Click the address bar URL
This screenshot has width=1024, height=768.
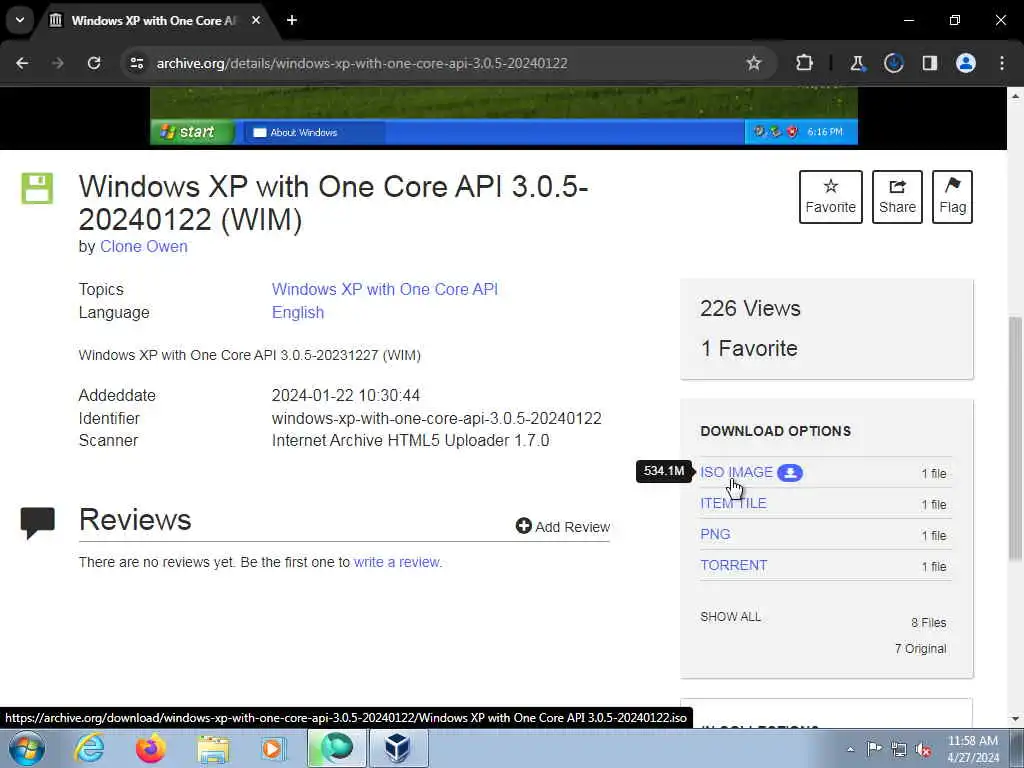362,63
